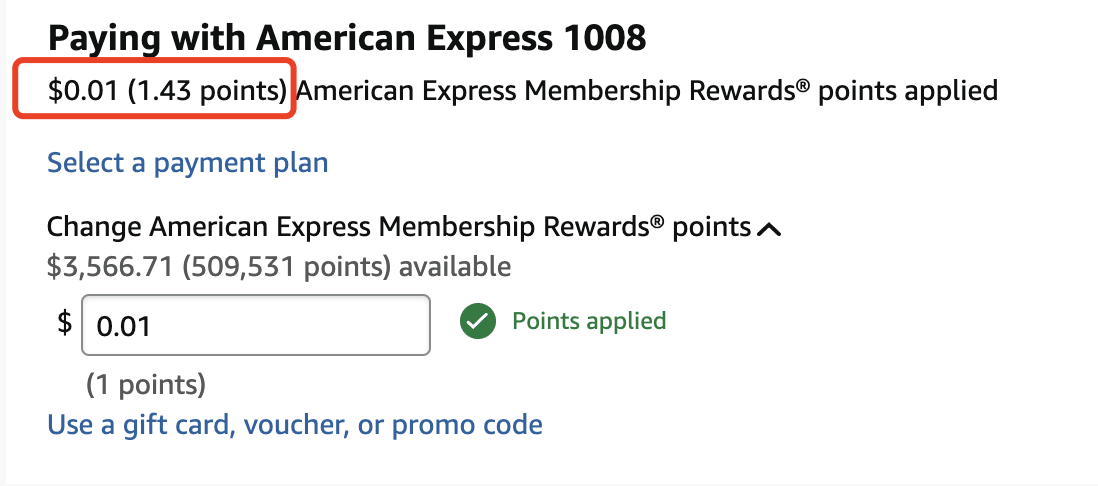The height and width of the screenshot is (486, 1098).
Task: Click the Membership Rewards points applied summary text
Action: [x=647, y=91]
